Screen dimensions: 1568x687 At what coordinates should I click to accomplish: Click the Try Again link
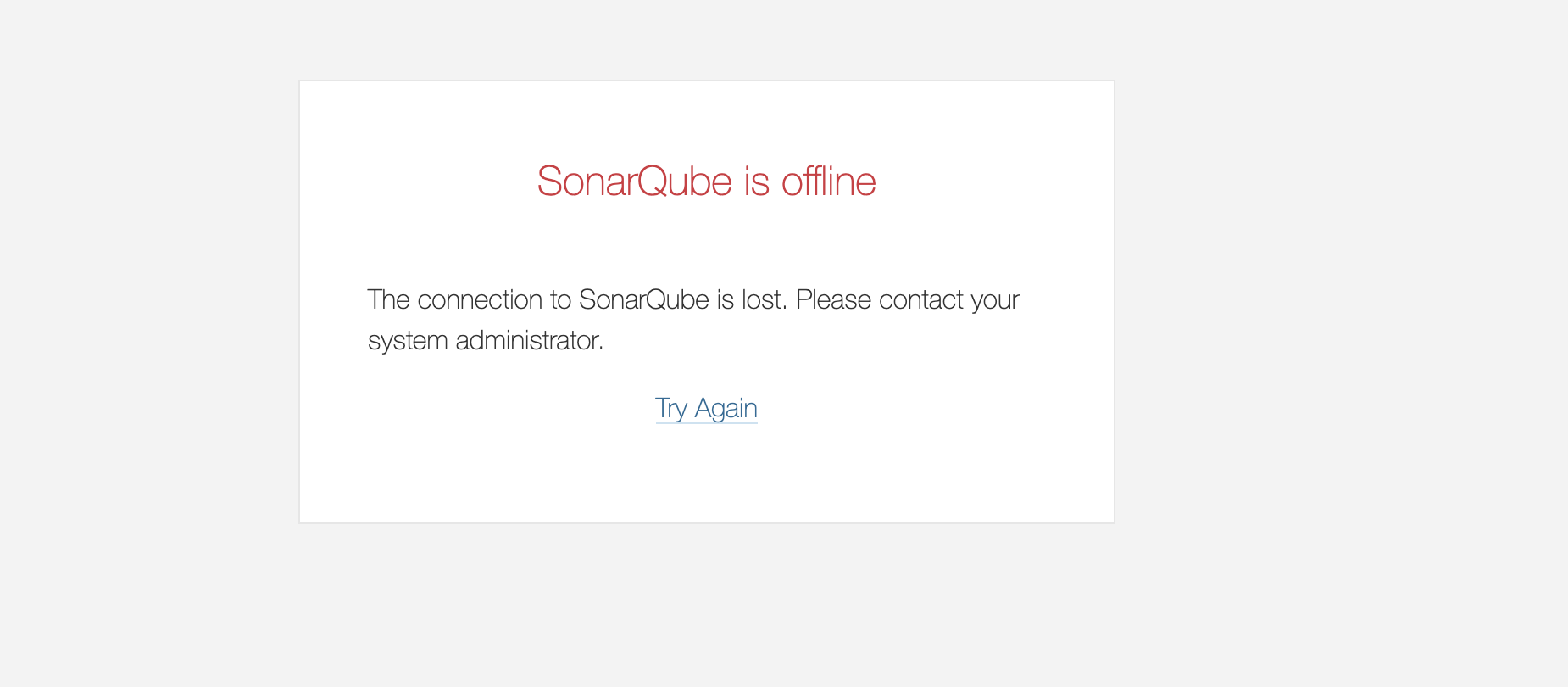point(706,409)
